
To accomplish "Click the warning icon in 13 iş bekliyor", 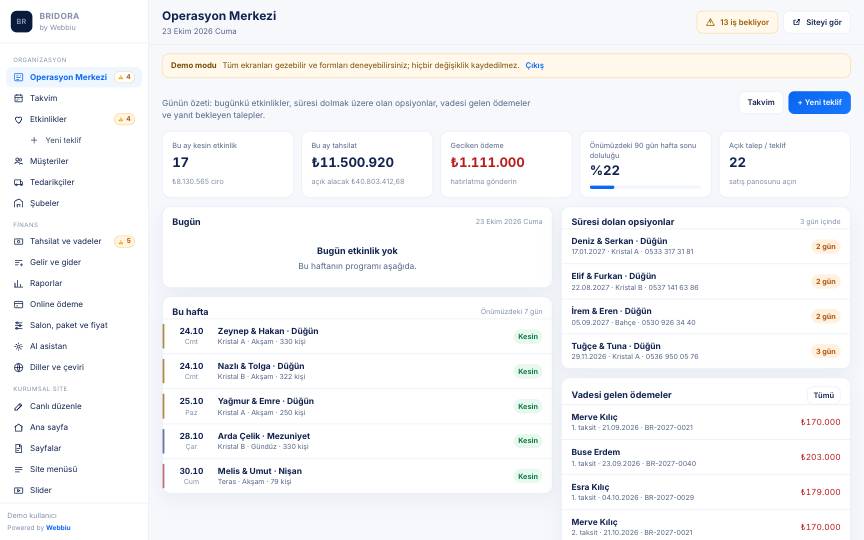I will click(710, 23).
